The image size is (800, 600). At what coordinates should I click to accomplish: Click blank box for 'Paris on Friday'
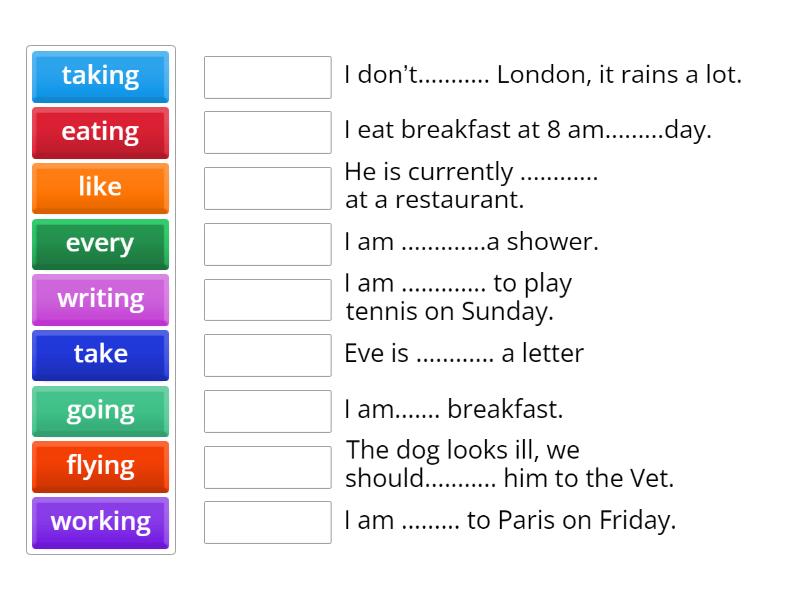pos(267,522)
